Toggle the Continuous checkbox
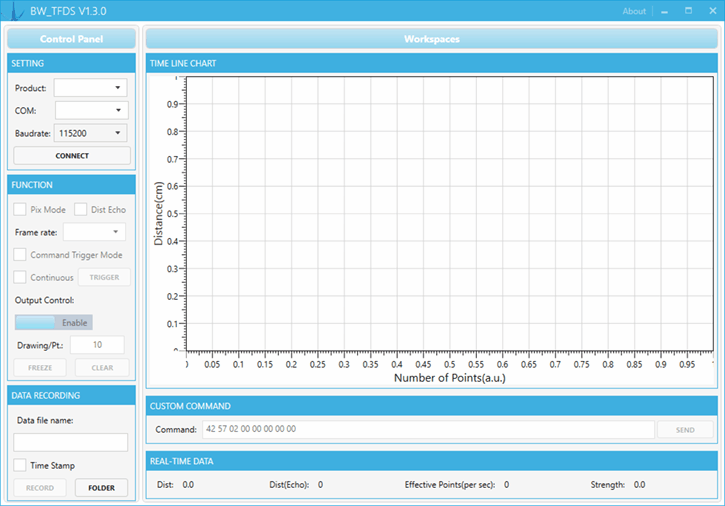This screenshot has width=725, height=506. pyautogui.click(x=20, y=278)
